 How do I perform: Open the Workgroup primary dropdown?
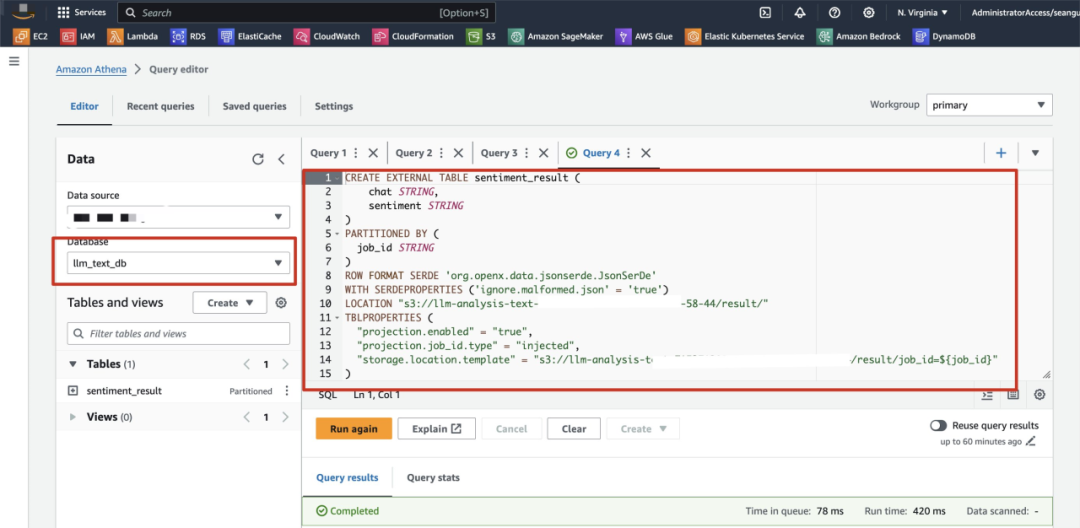coord(989,105)
